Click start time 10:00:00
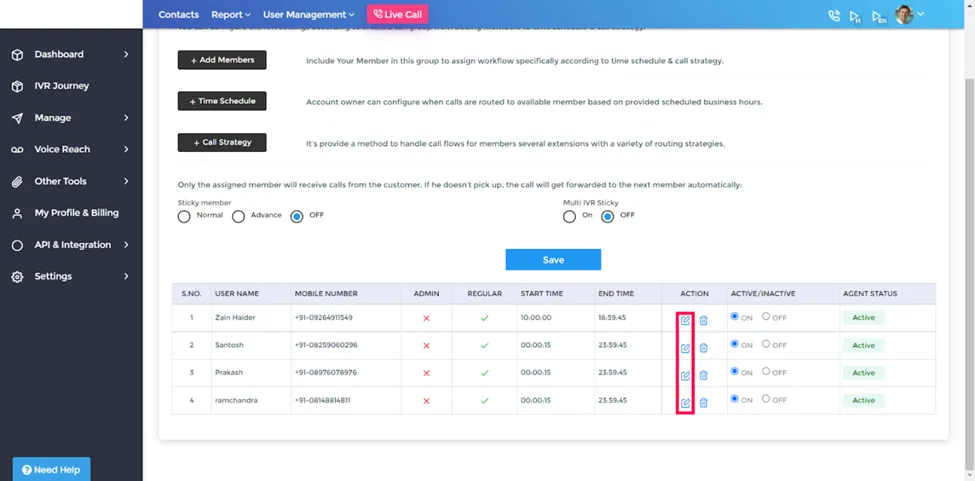Image resolution: width=975 pixels, height=481 pixels. click(x=536, y=318)
